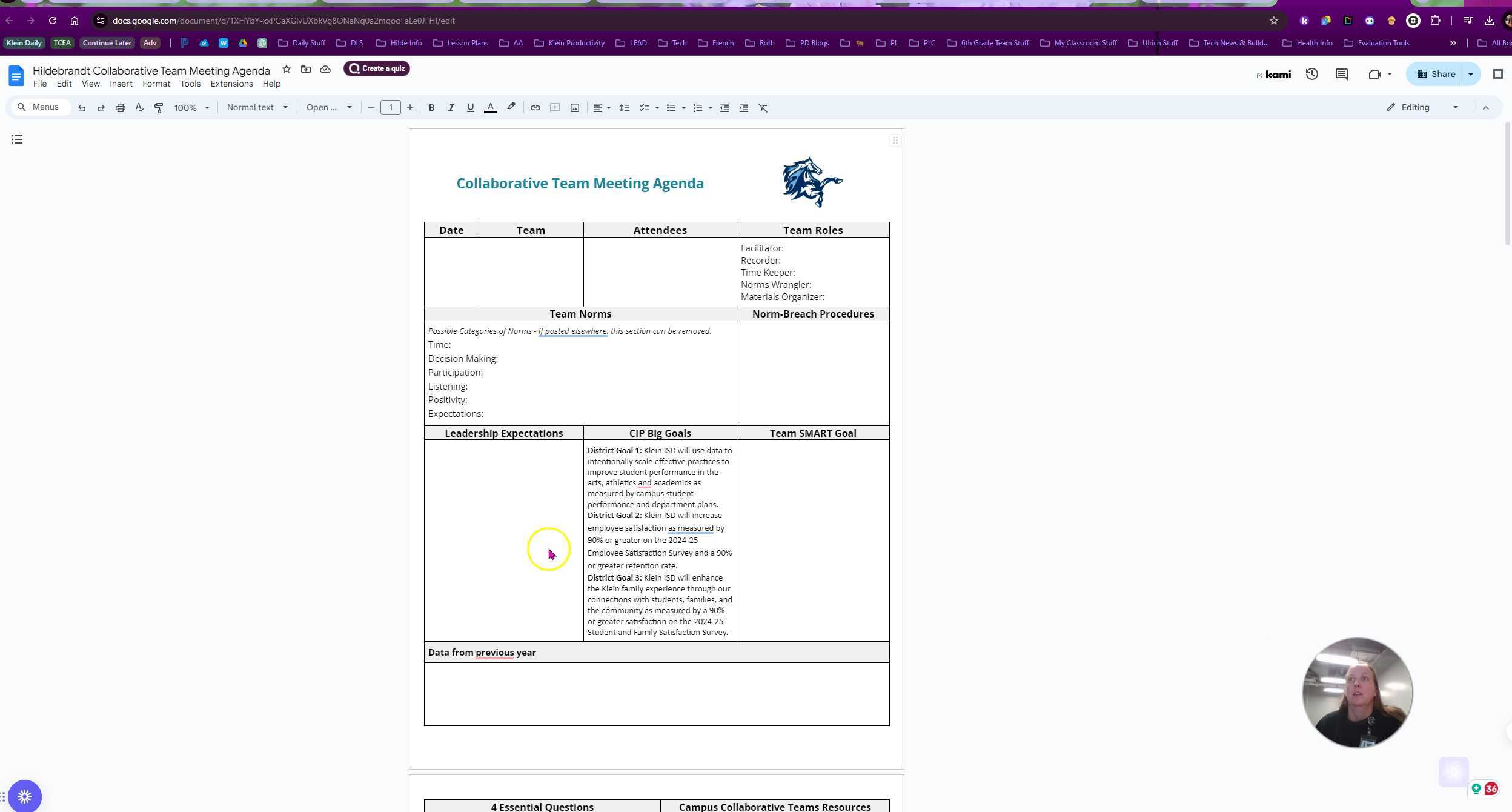Open the zoom 100% dropdown

tap(191, 108)
